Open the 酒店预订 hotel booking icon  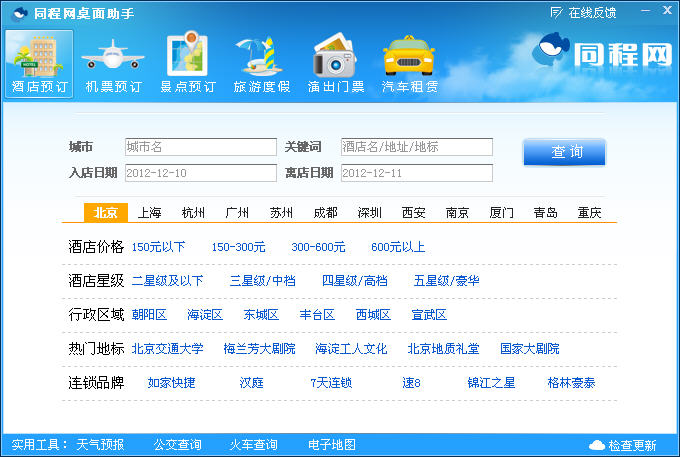[x=39, y=64]
